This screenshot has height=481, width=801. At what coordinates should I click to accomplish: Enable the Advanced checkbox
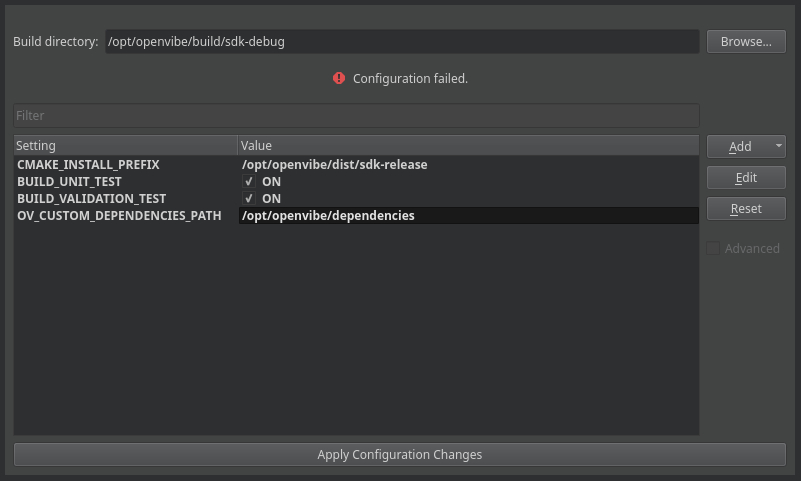click(x=713, y=248)
